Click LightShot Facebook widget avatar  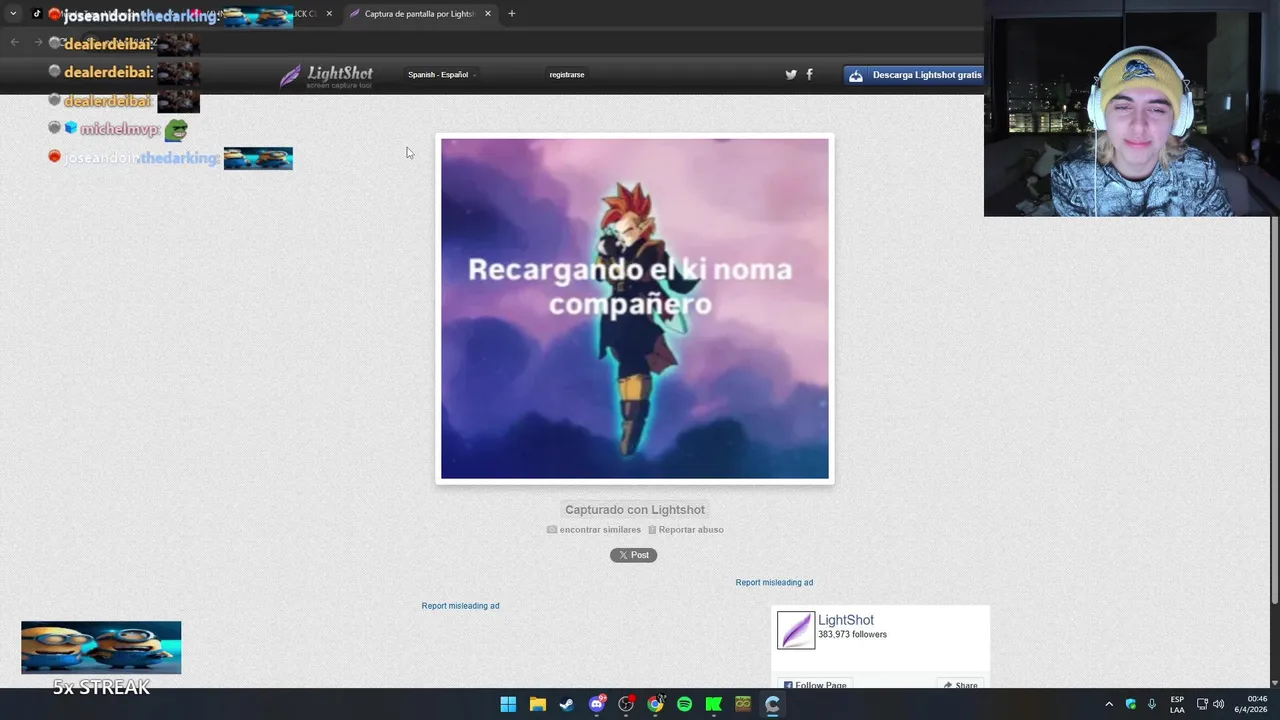coord(796,630)
